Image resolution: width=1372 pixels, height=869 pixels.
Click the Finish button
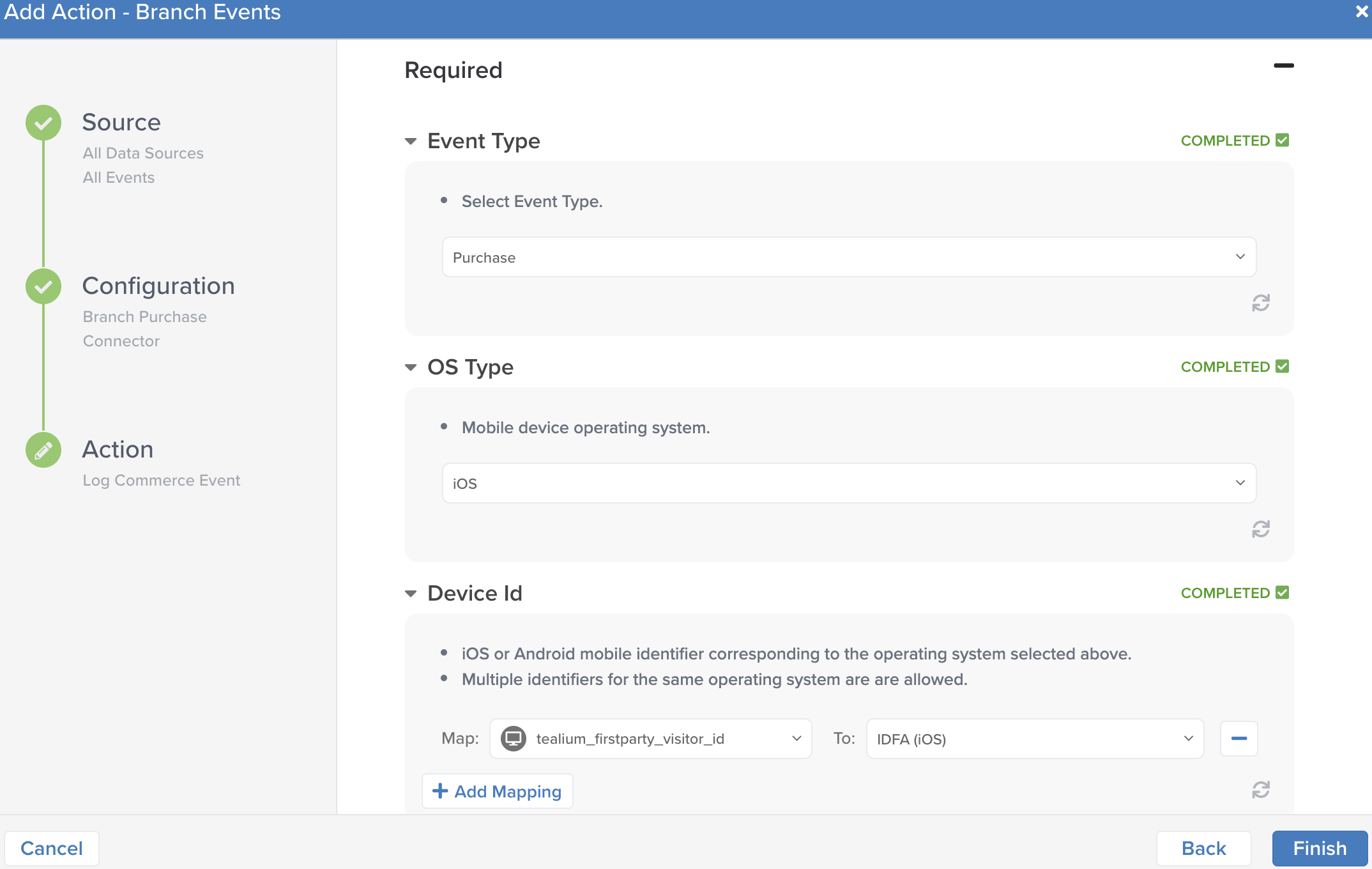1320,848
